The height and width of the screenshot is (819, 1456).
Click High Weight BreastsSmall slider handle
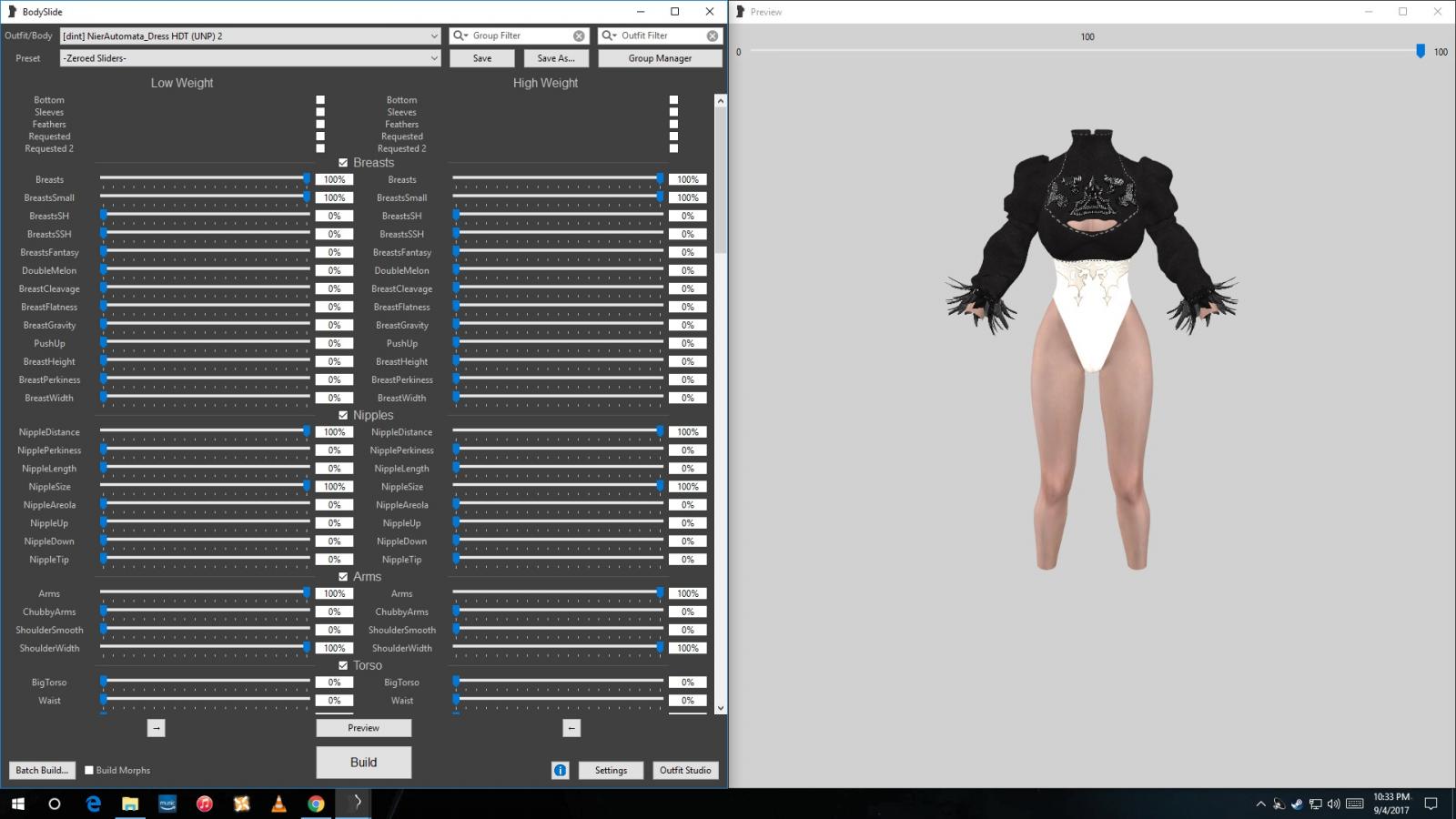tap(660, 197)
